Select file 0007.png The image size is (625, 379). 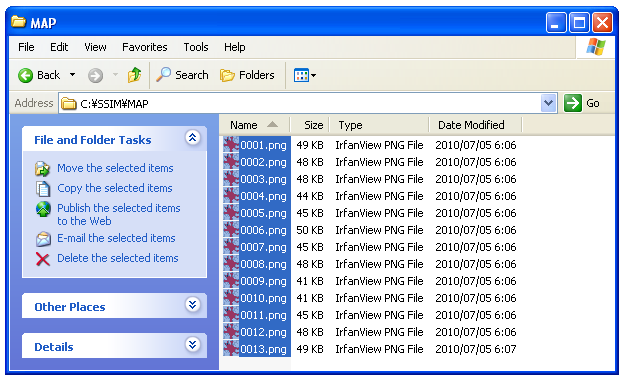pyautogui.click(x=263, y=247)
